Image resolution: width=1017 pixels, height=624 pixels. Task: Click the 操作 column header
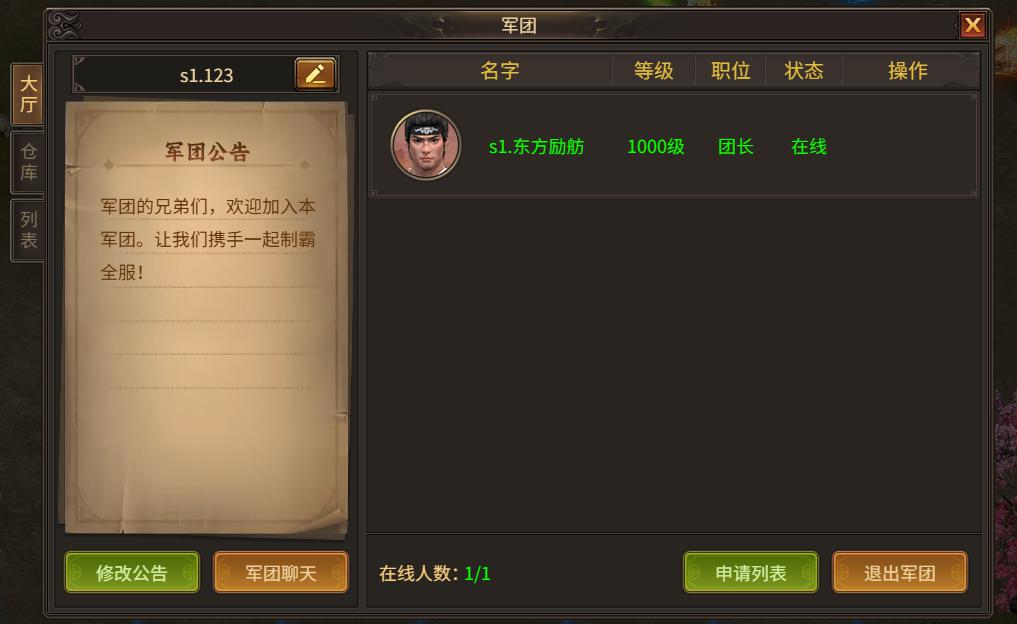click(x=907, y=70)
